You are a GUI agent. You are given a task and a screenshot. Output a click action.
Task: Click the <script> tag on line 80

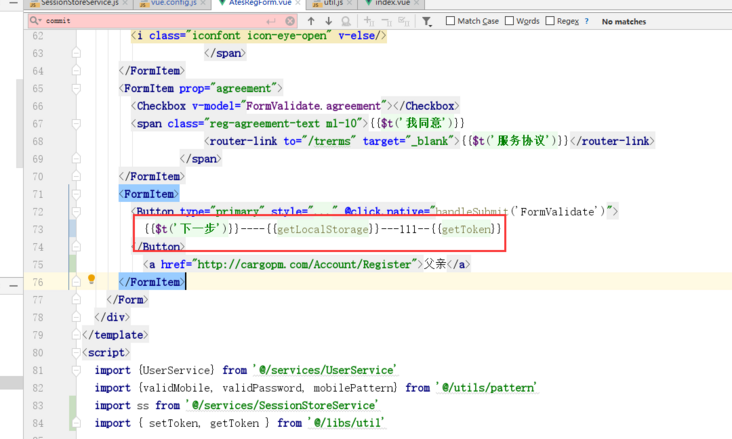tap(106, 353)
